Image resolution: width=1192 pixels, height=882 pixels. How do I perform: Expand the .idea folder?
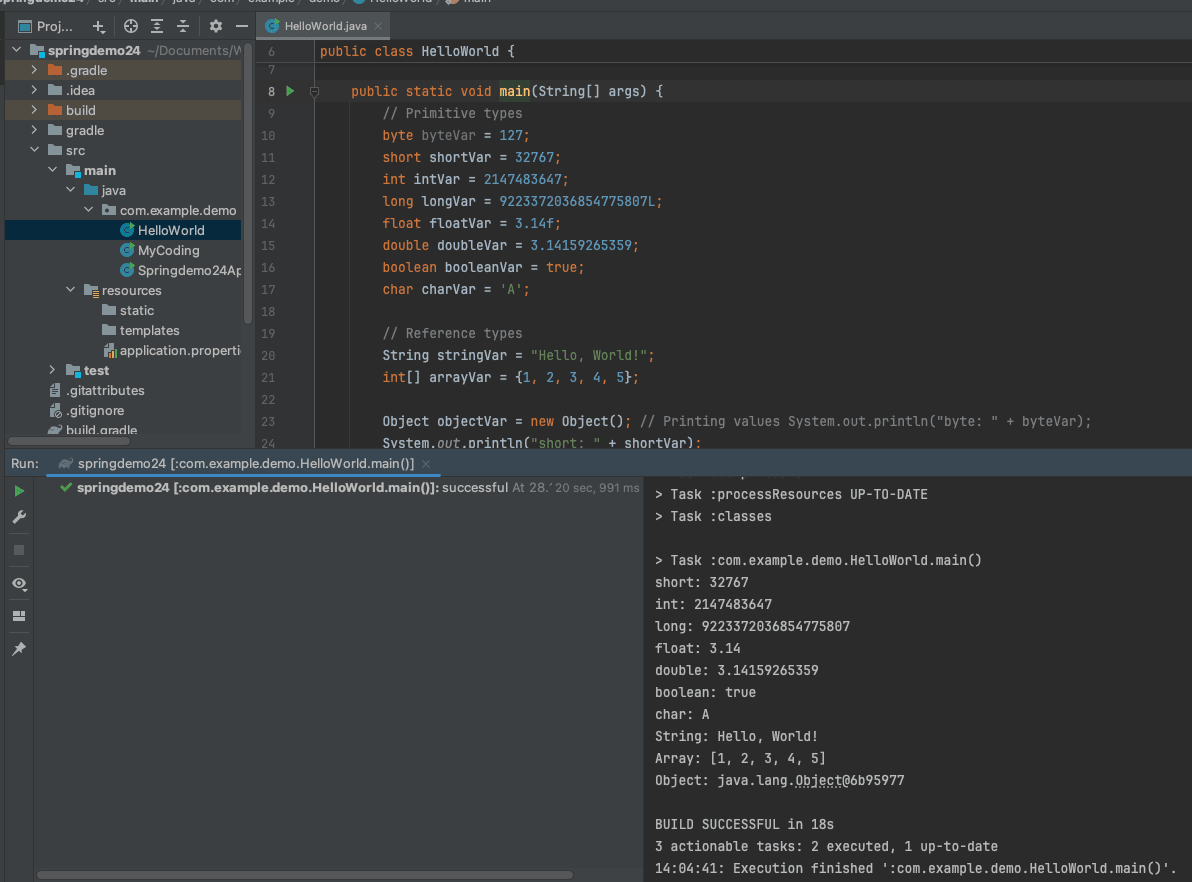pos(34,90)
